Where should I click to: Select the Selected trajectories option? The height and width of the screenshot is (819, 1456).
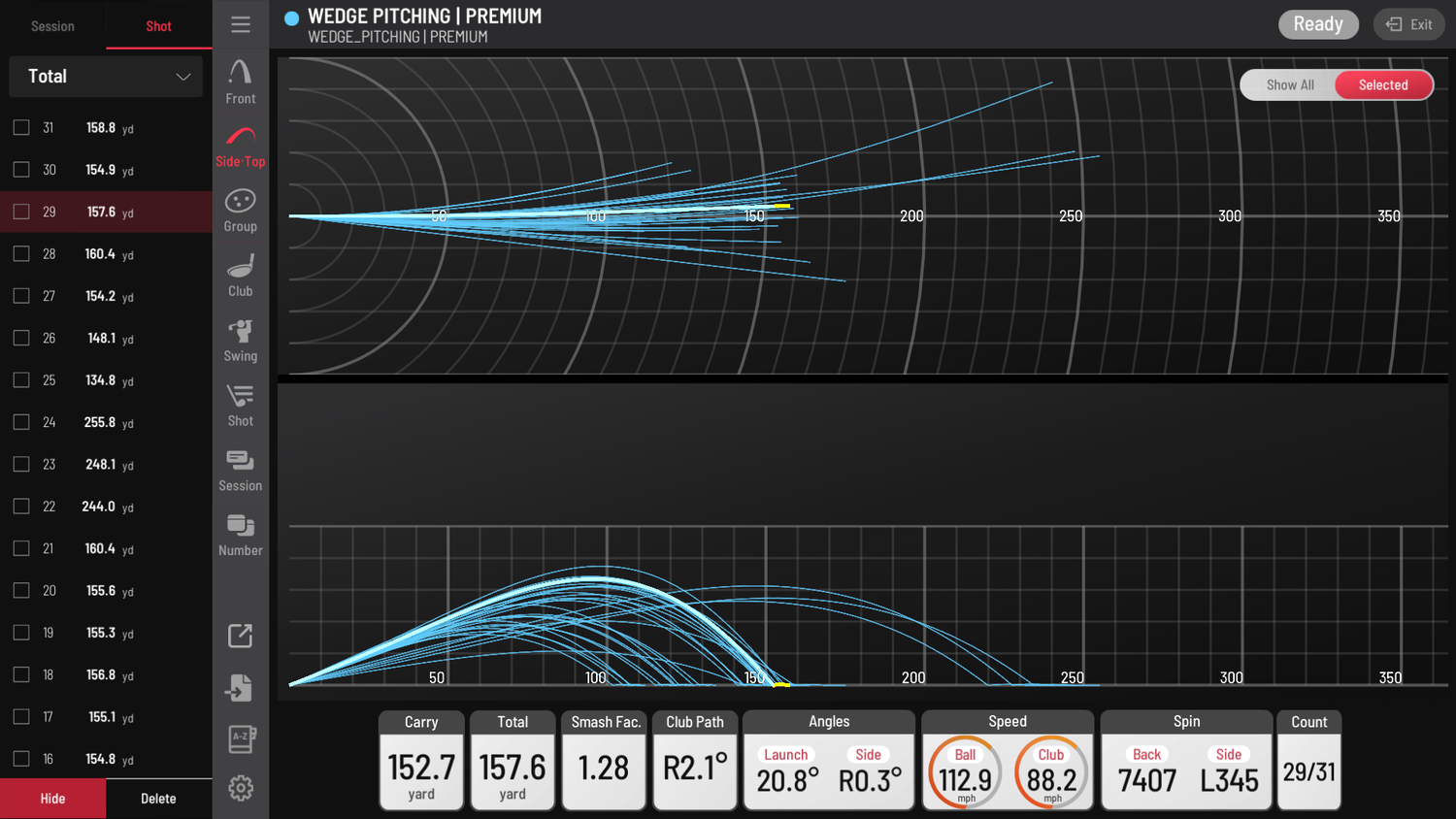[x=1383, y=85]
